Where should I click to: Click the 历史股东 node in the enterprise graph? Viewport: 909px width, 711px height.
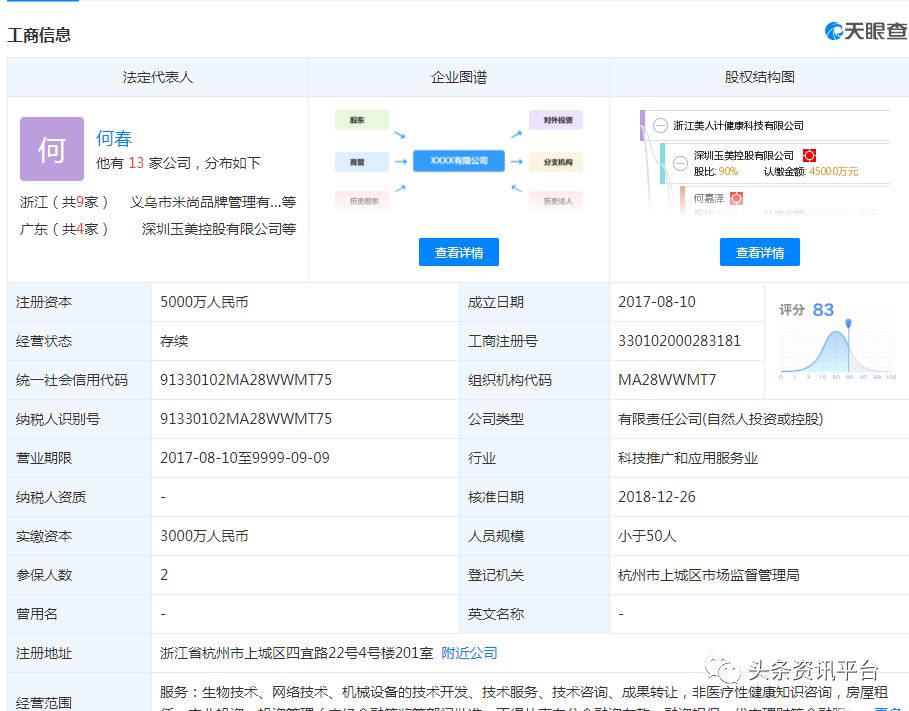coord(362,201)
